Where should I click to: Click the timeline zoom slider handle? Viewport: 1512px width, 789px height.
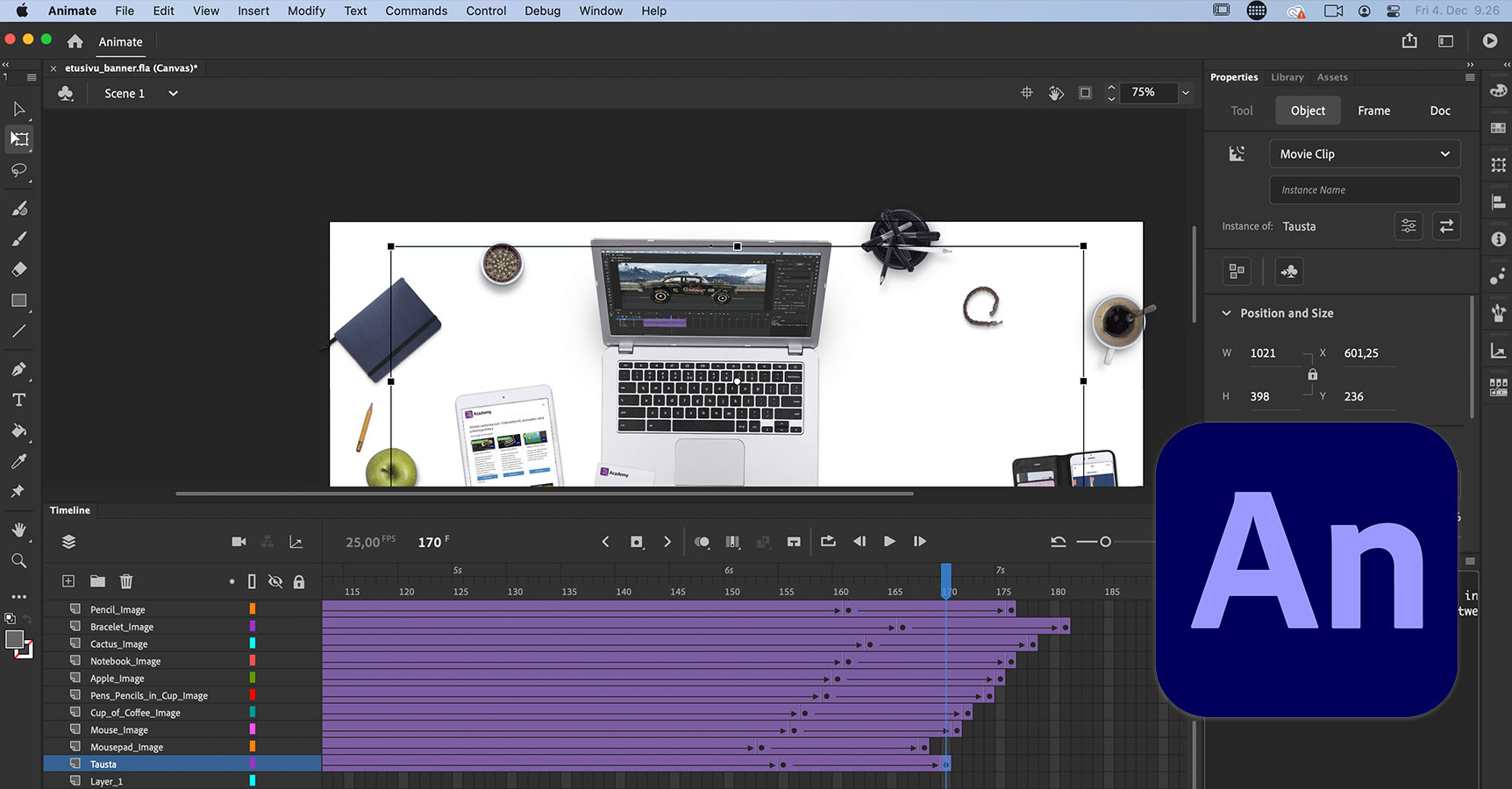[1105, 542]
